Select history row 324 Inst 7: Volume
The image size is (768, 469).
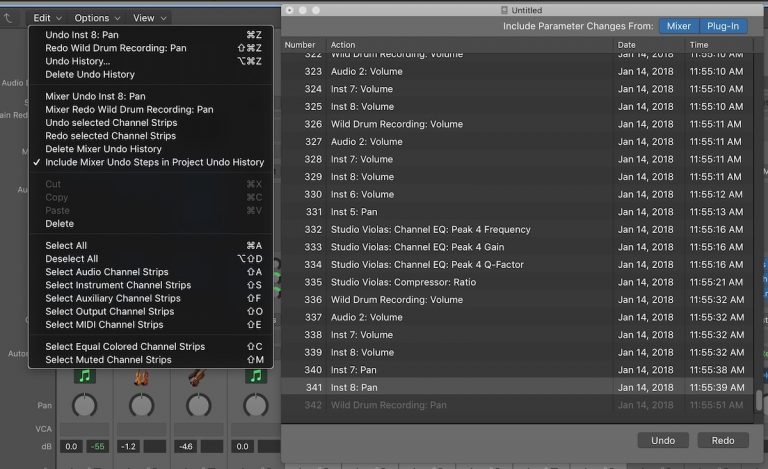pos(517,89)
